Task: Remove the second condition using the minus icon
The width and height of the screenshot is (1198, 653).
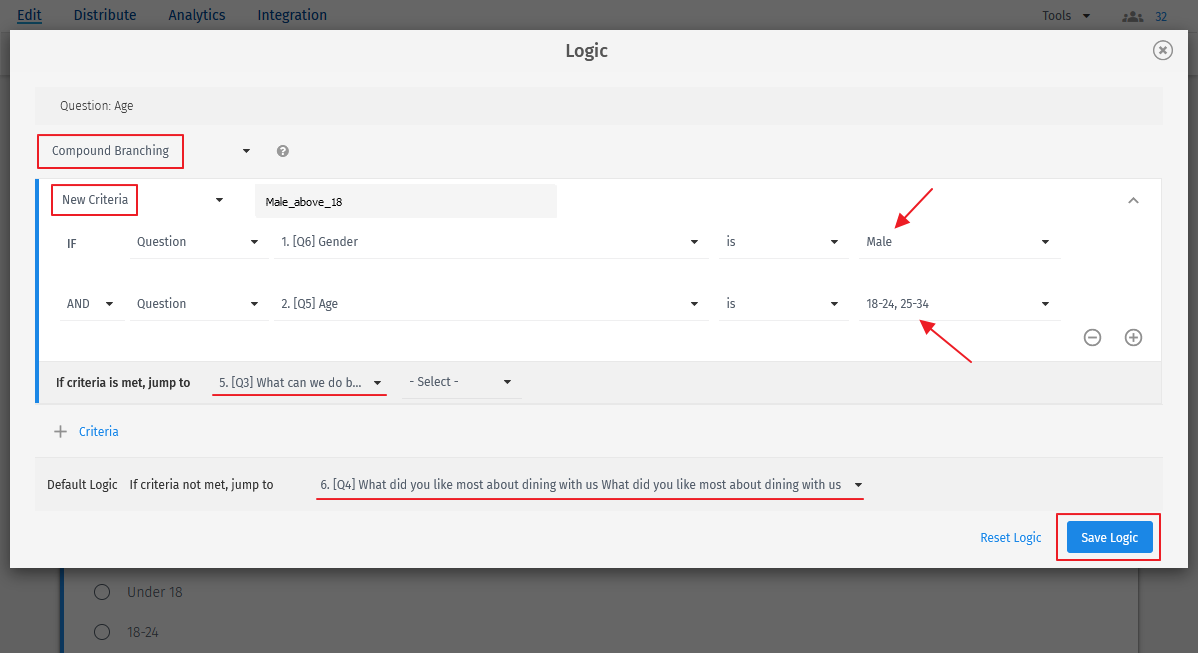Action: pyautogui.click(x=1092, y=337)
